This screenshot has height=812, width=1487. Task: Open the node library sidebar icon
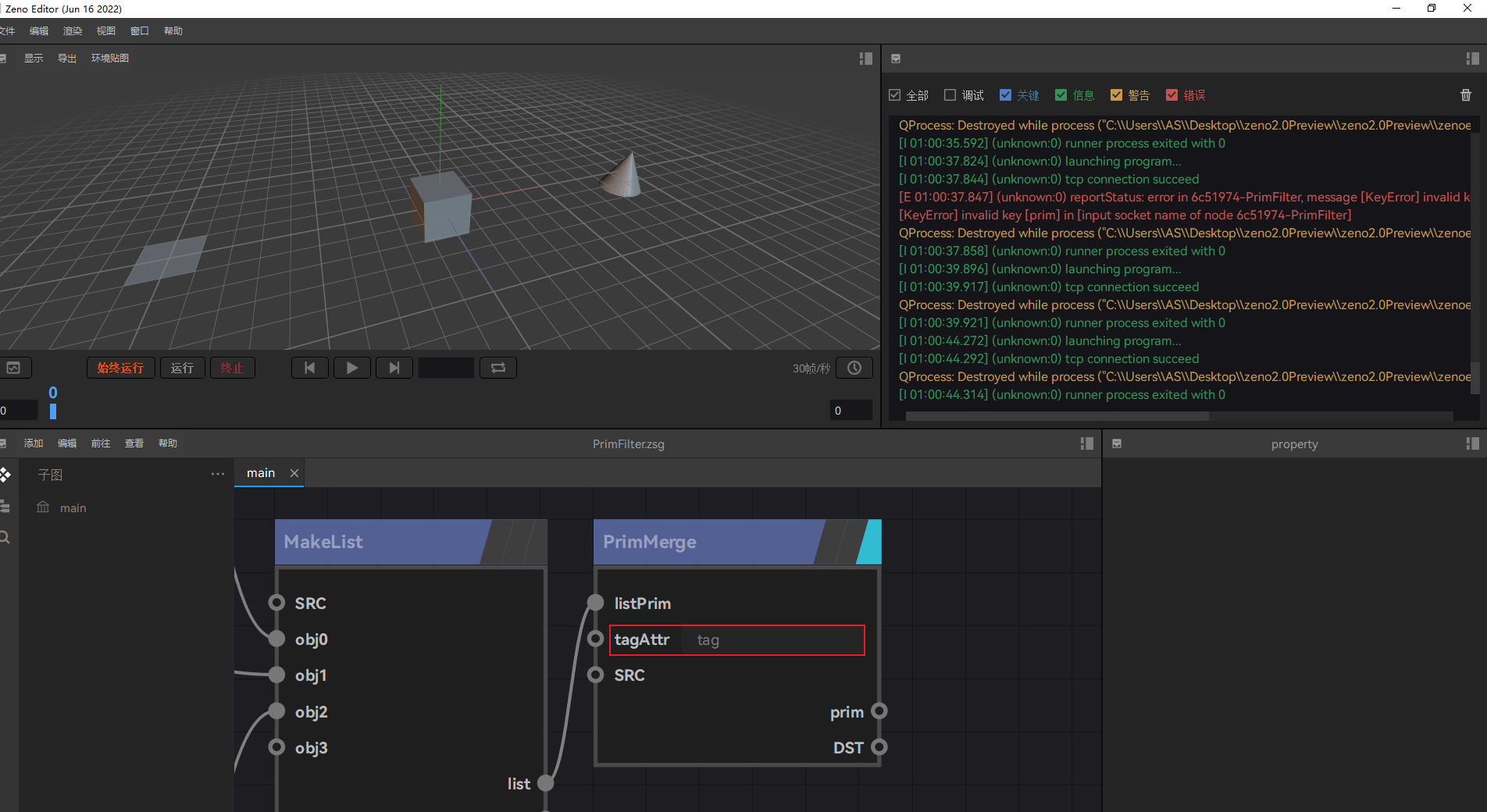[x=5, y=475]
